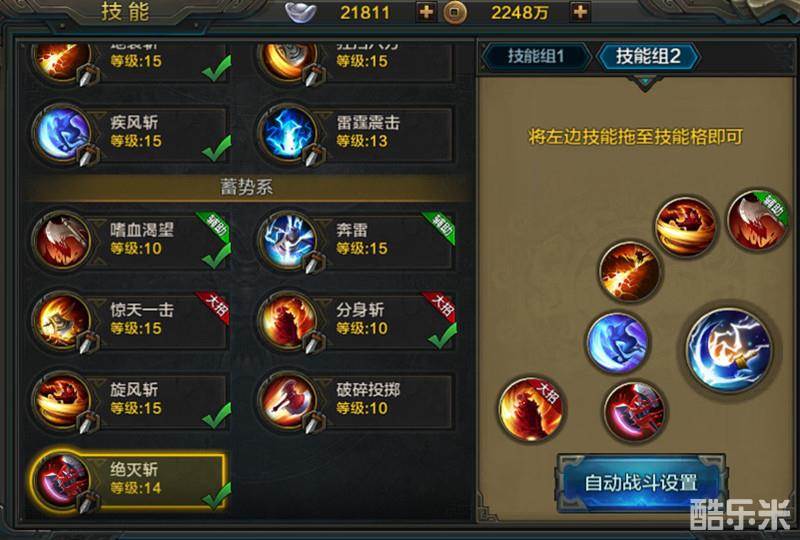Click the 蓄势系 category header bar
The image size is (800, 540).
246,187
